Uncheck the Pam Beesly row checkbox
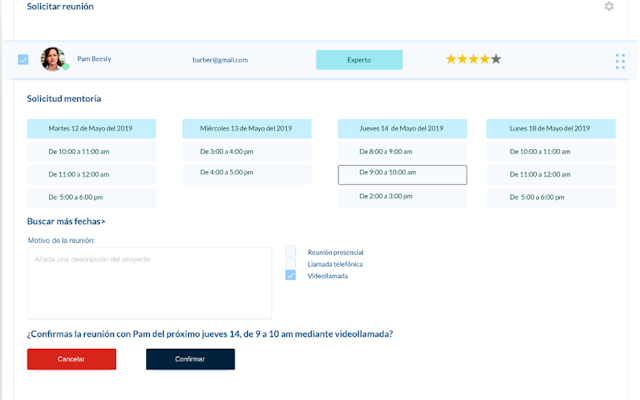 click(x=23, y=60)
